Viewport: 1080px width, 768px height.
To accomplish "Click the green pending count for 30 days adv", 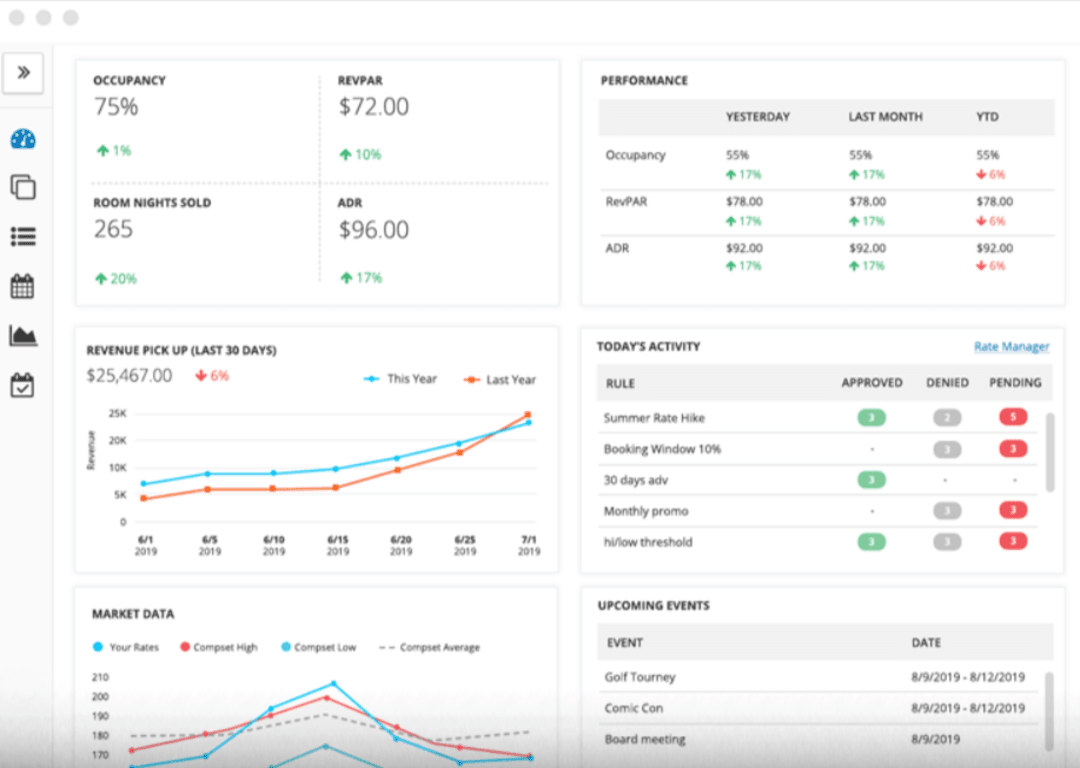I will click(x=871, y=480).
